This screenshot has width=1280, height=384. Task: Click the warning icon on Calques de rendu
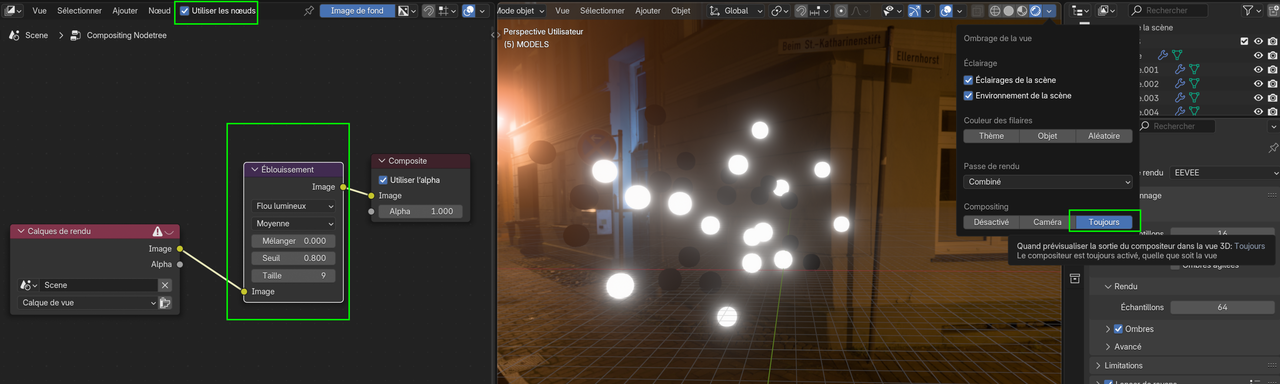[x=157, y=231]
